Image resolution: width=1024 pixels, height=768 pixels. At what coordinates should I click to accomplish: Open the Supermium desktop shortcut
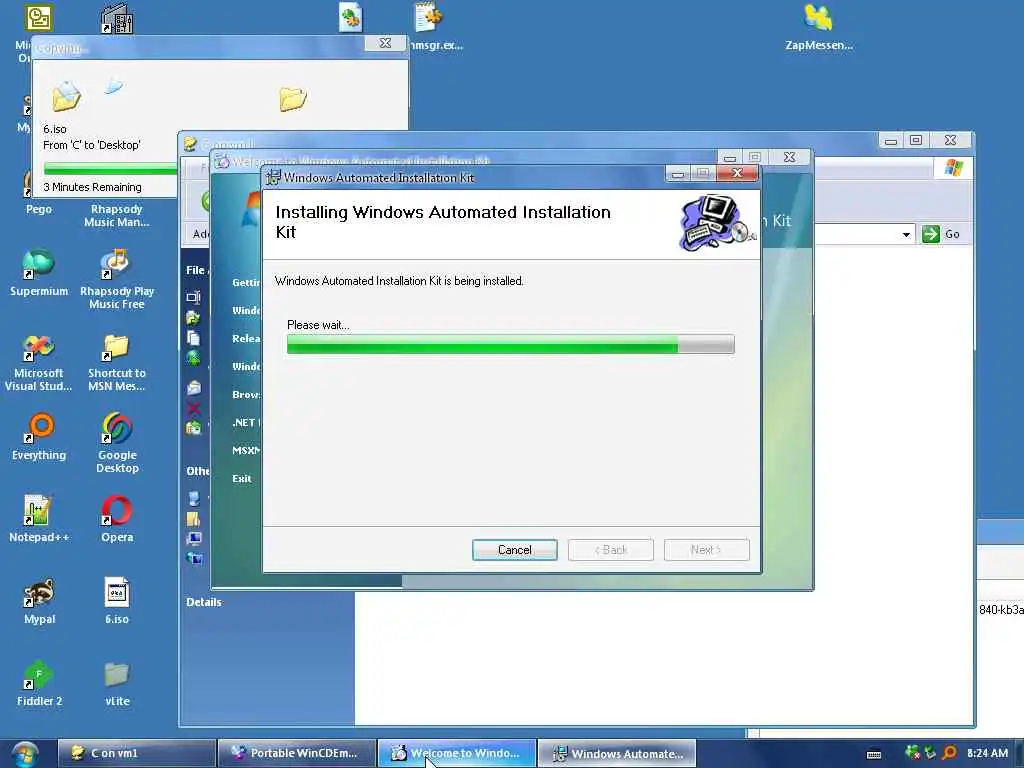pos(39,272)
